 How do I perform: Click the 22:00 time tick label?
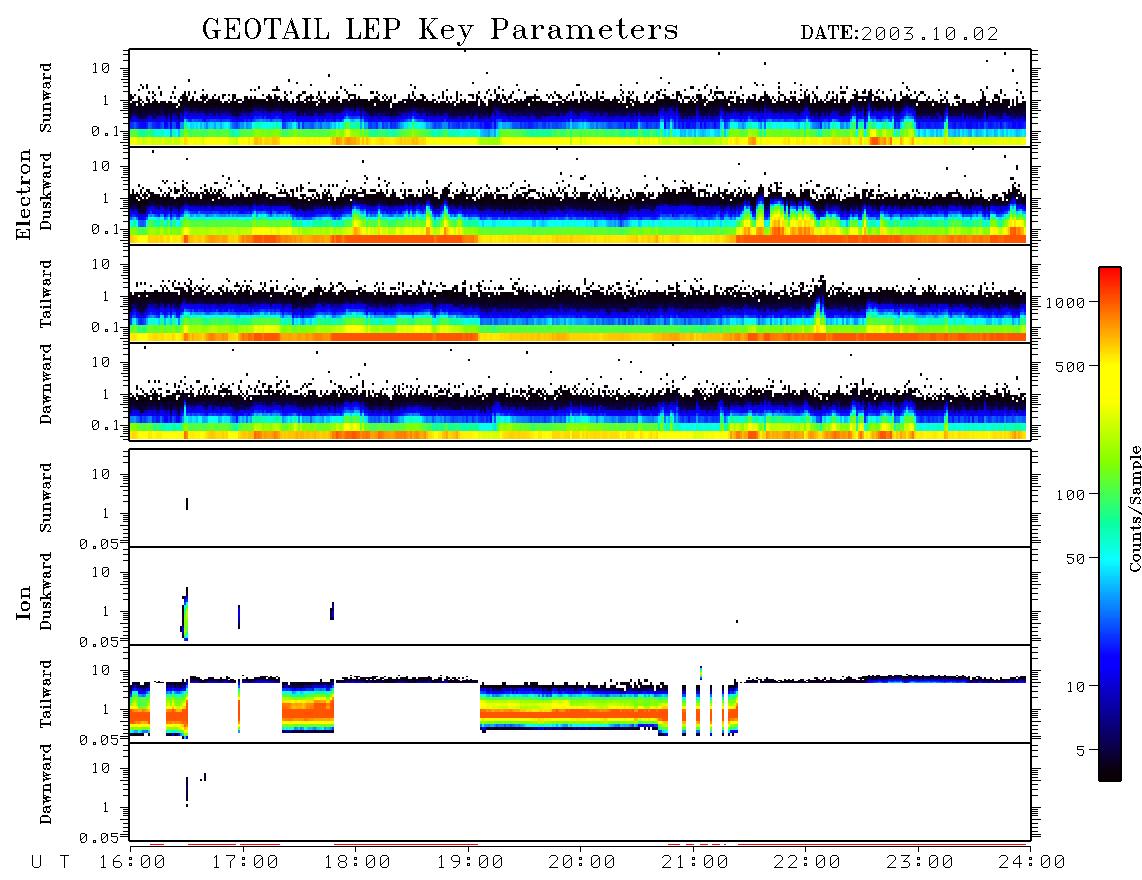click(x=807, y=863)
